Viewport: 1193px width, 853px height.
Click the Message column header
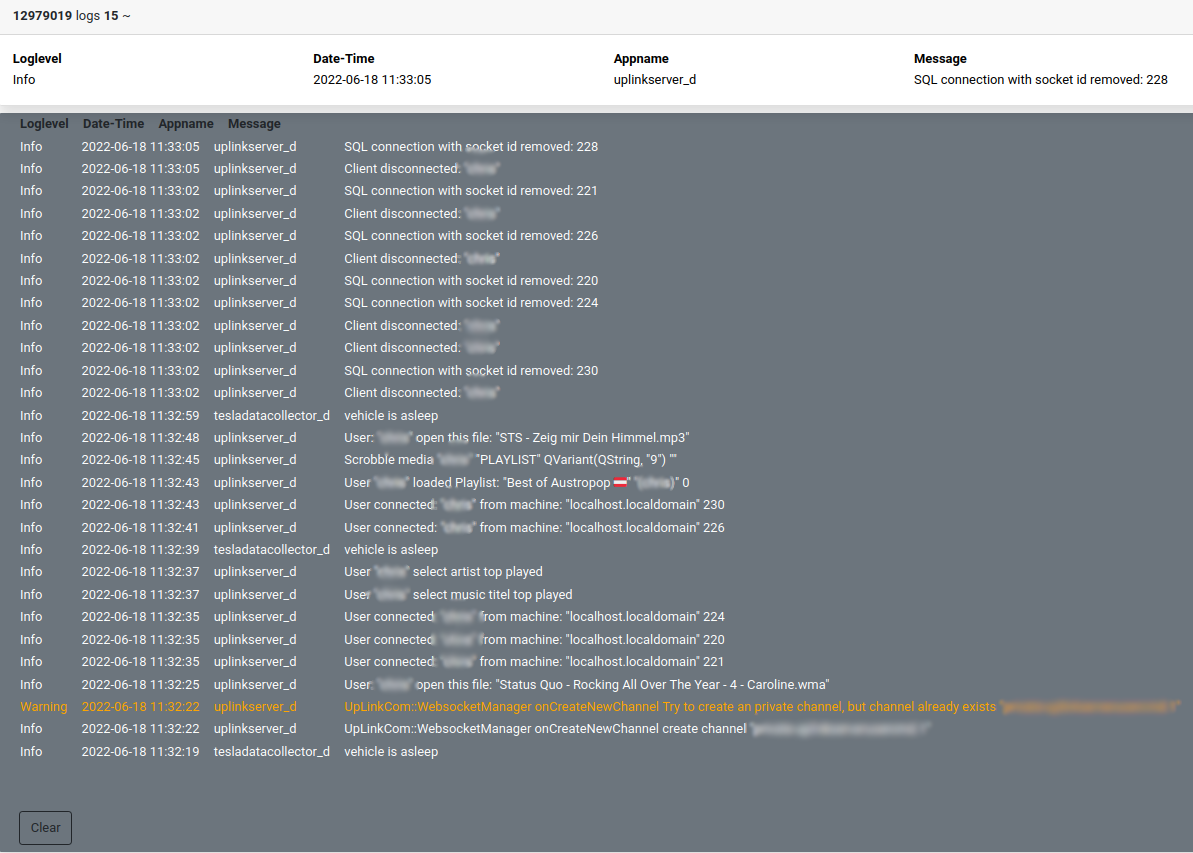pos(253,123)
